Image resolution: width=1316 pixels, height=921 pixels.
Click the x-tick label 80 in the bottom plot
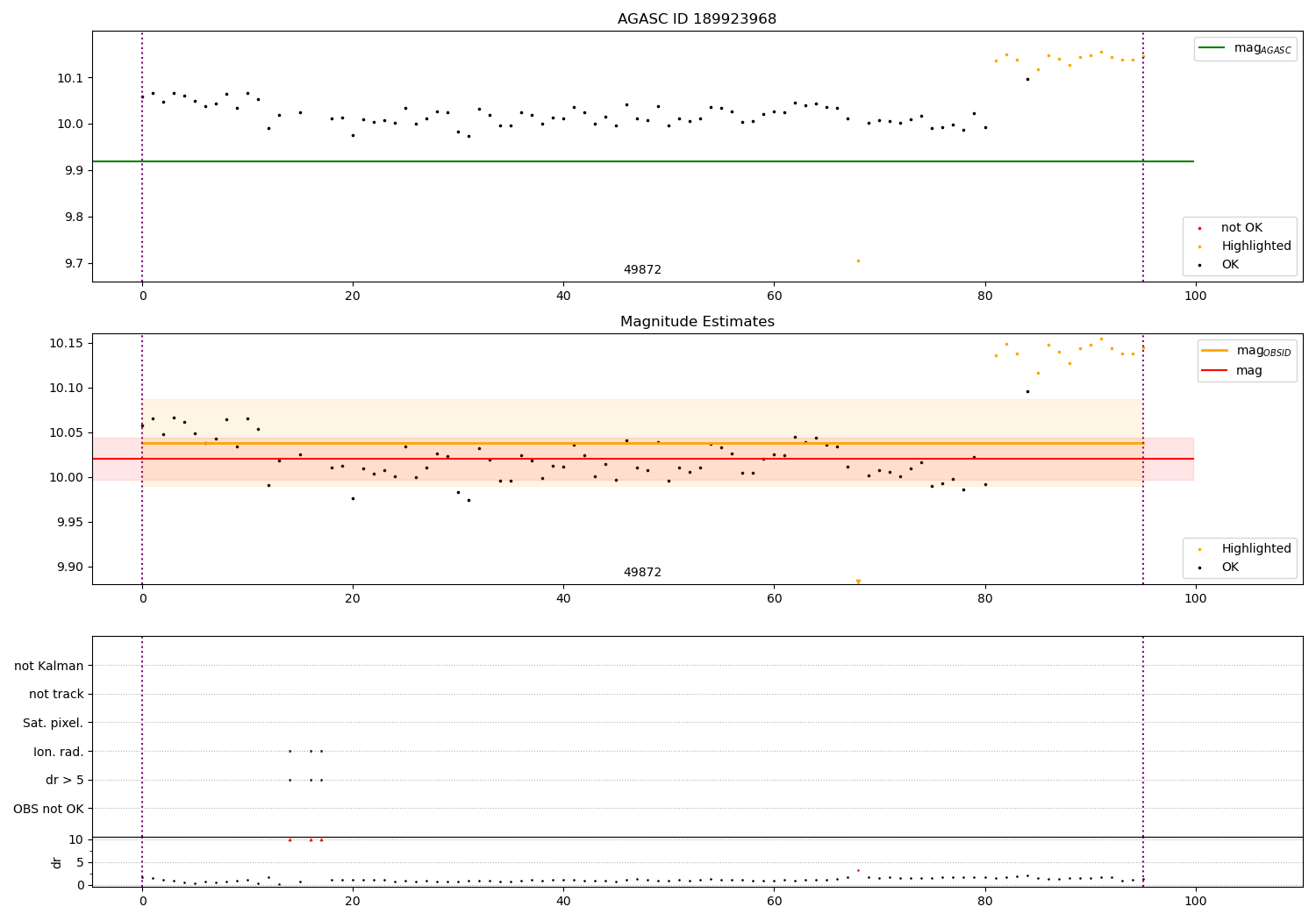[984, 902]
